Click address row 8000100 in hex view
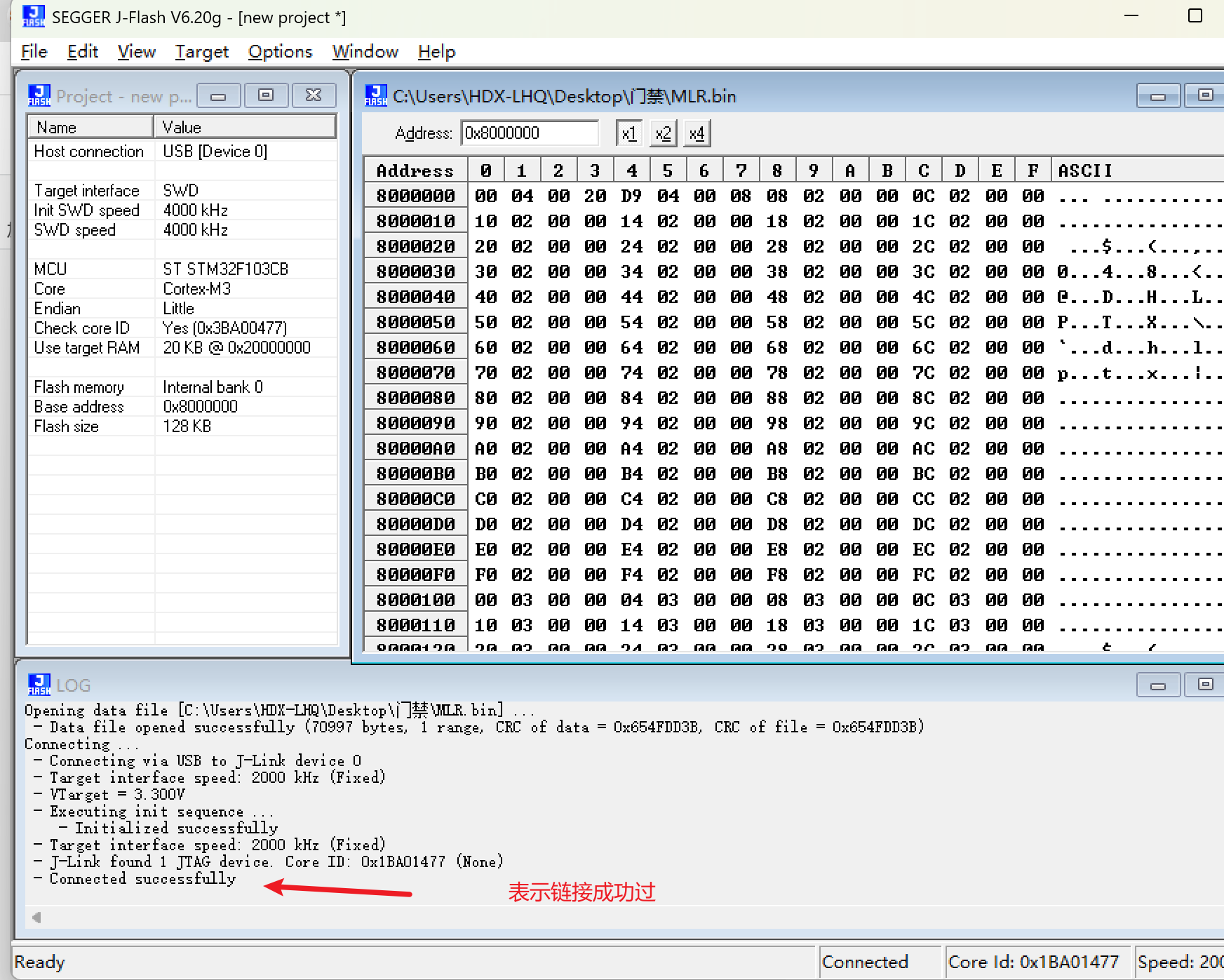Screen dimensions: 1224x980 tap(415, 600)
